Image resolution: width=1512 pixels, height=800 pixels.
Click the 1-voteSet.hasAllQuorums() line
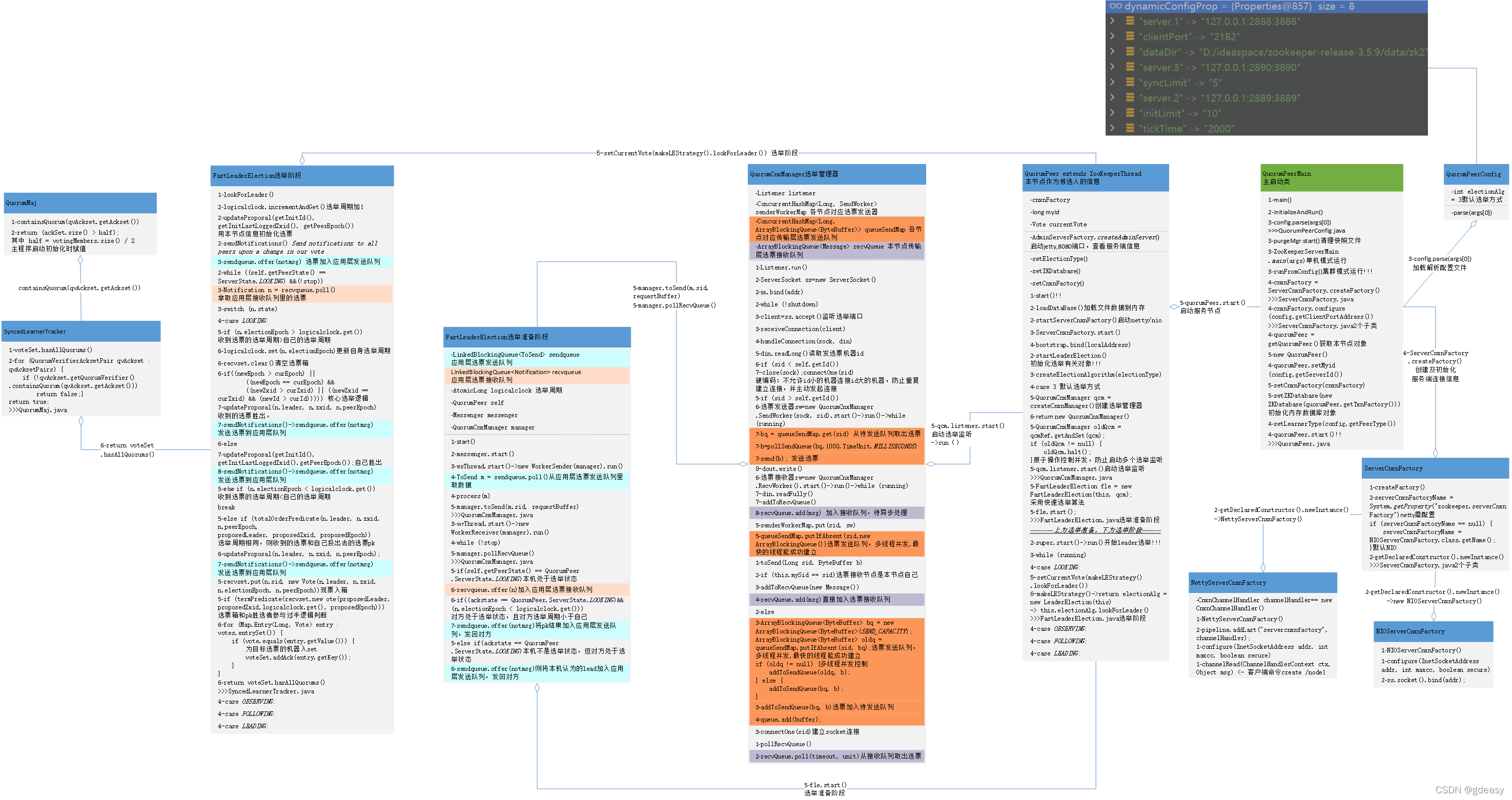point(50,350)
